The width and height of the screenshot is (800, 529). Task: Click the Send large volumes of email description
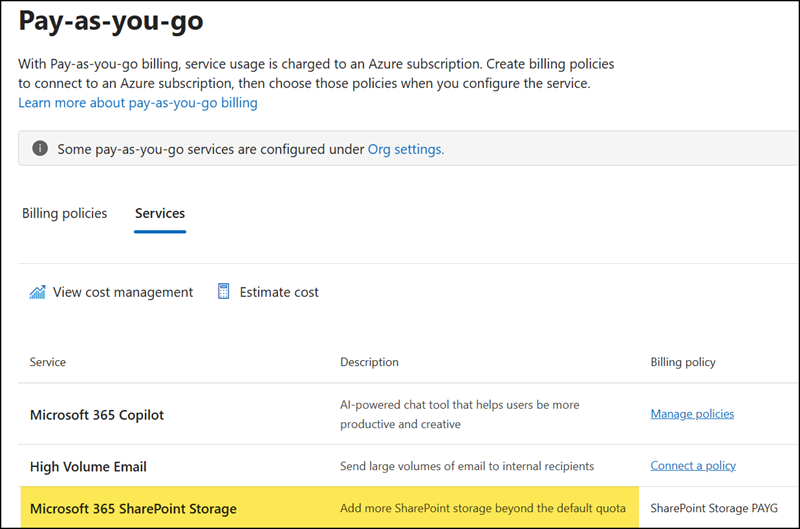(467, 466)
